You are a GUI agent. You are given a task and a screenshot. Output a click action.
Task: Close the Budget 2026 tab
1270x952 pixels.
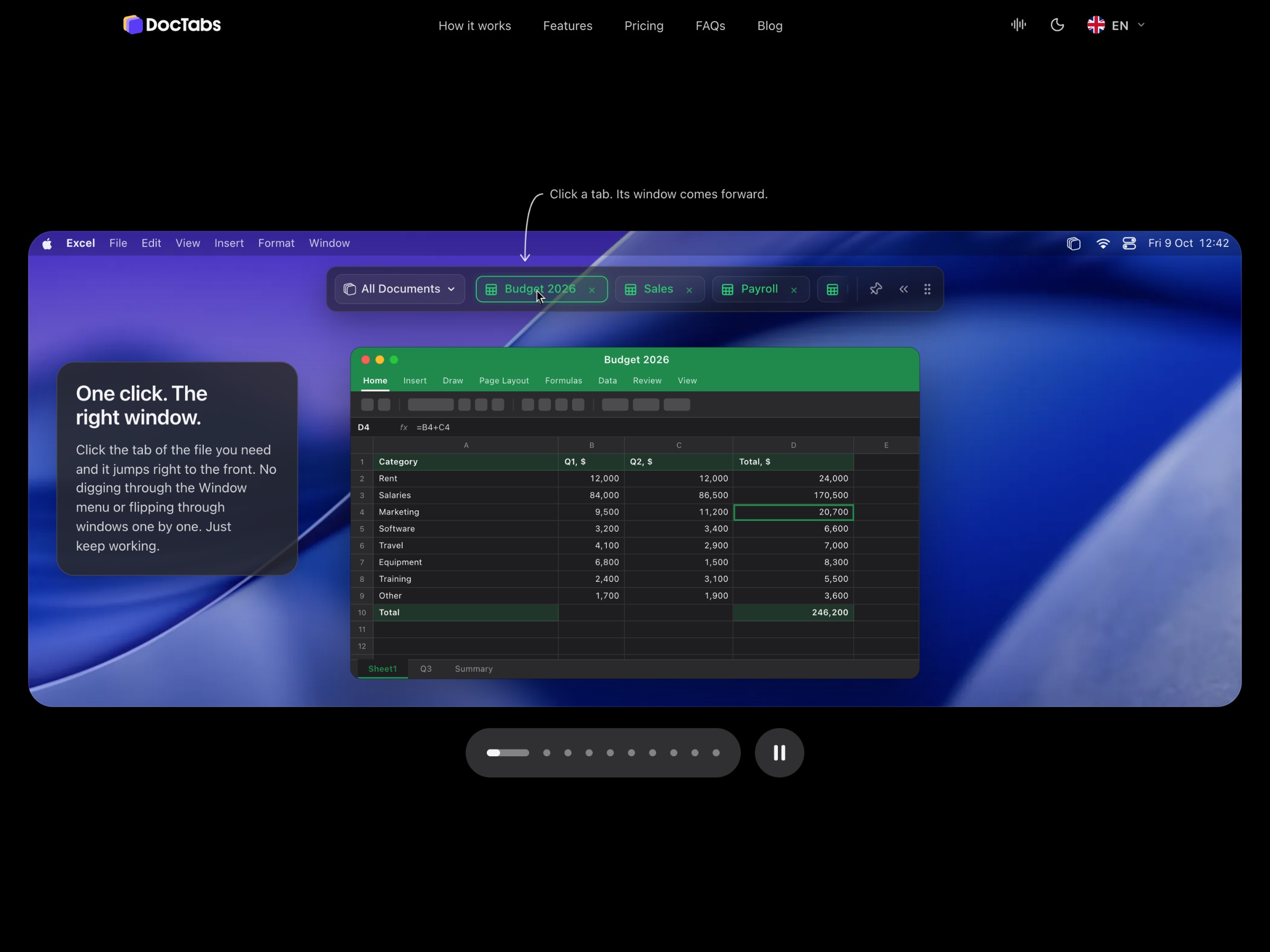592,290
